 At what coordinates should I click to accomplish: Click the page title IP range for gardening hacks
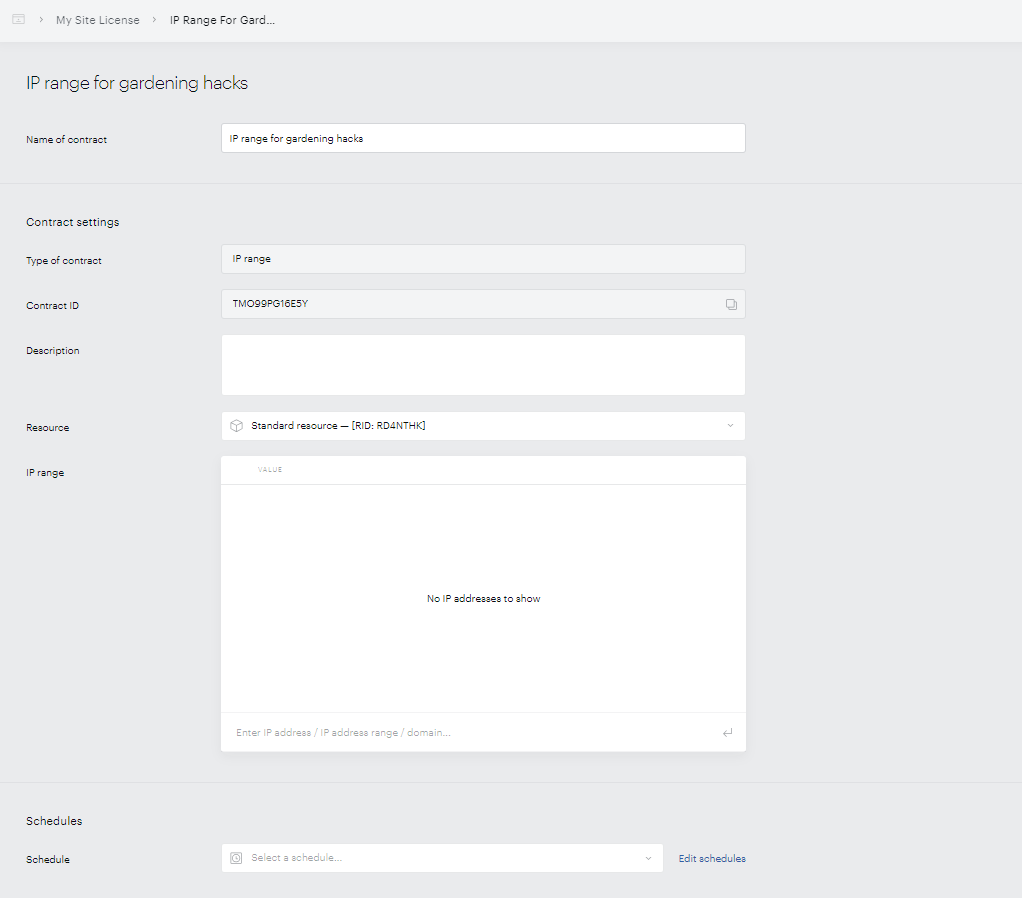137,83
